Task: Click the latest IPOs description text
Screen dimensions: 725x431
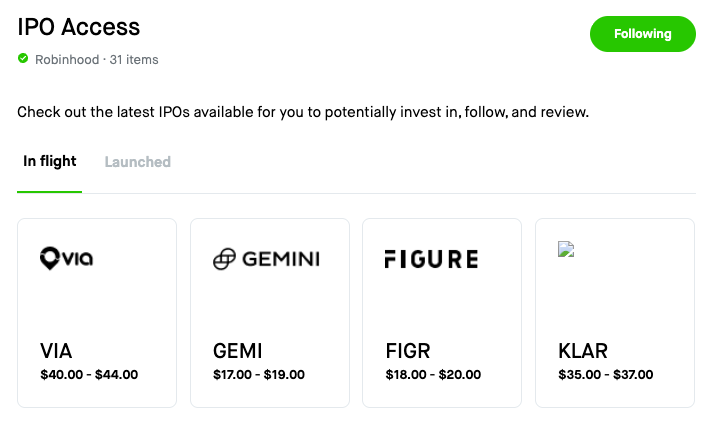Action: click(x=303, y=112)
